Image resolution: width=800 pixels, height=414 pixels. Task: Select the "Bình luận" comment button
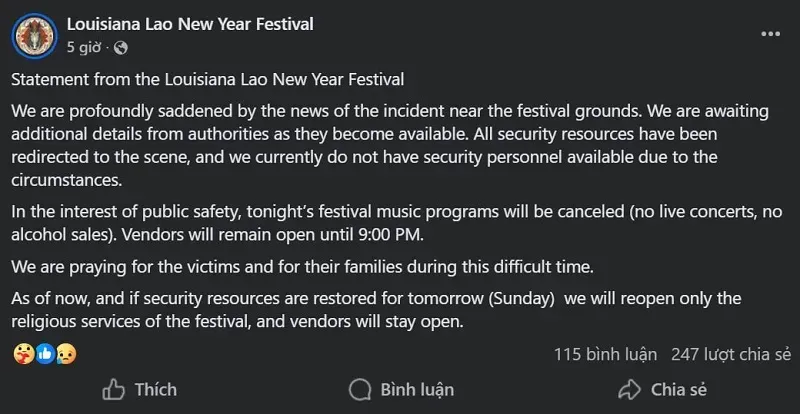pyautogui.click(x=417, y=389)
